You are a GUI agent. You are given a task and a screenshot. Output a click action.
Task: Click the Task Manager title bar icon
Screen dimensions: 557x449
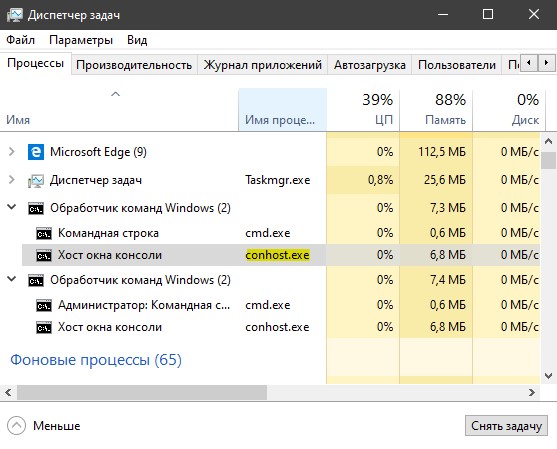click(x=15, y=15)
